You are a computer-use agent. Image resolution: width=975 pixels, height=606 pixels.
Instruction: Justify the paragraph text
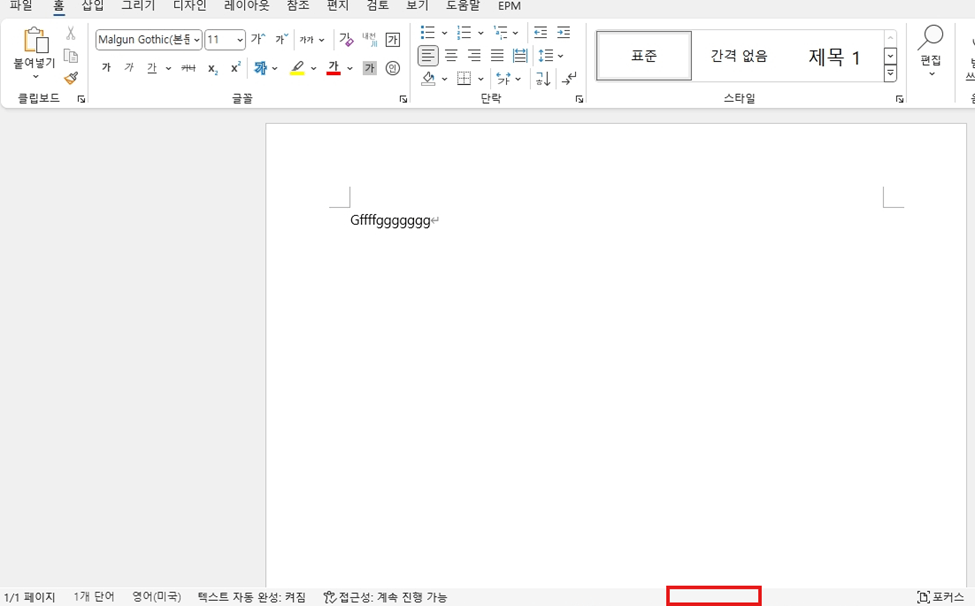coord(497,56)
